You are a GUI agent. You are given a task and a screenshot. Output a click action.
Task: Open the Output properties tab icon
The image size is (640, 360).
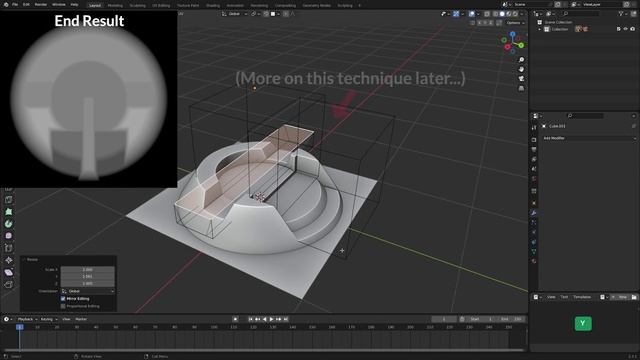[x=534, y=150]
